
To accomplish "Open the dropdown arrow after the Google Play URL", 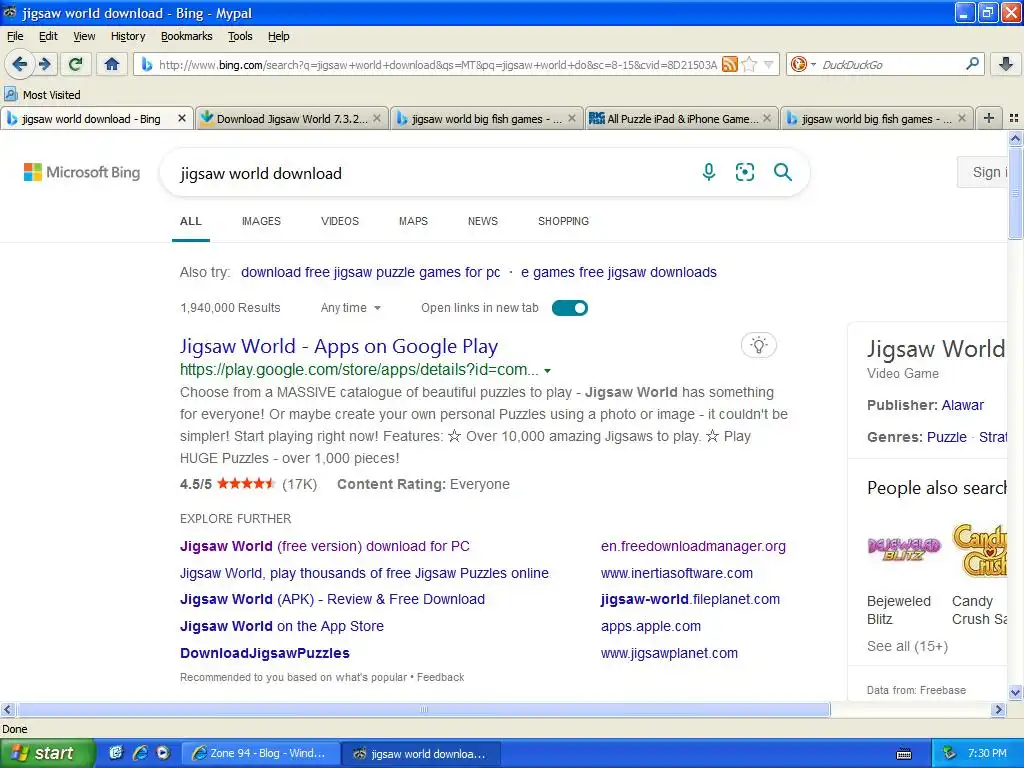I will click(x=547, y=370).
